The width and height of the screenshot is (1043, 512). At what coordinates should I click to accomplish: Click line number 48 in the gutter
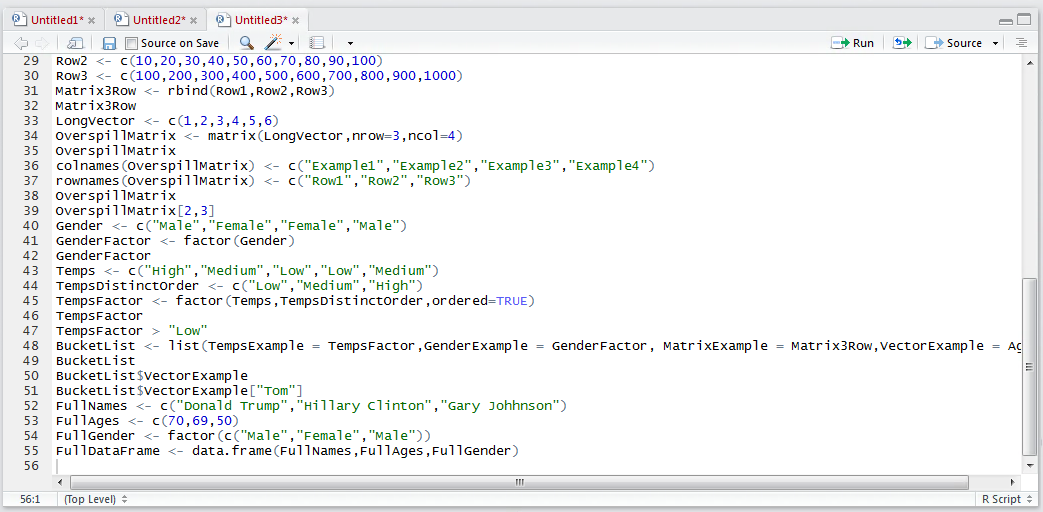point(31,346)
